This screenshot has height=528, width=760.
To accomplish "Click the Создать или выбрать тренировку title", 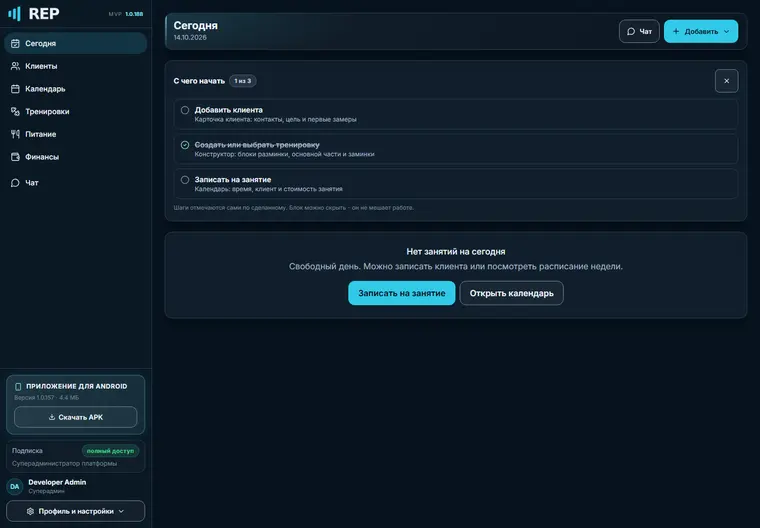I will tap(257, 145).
